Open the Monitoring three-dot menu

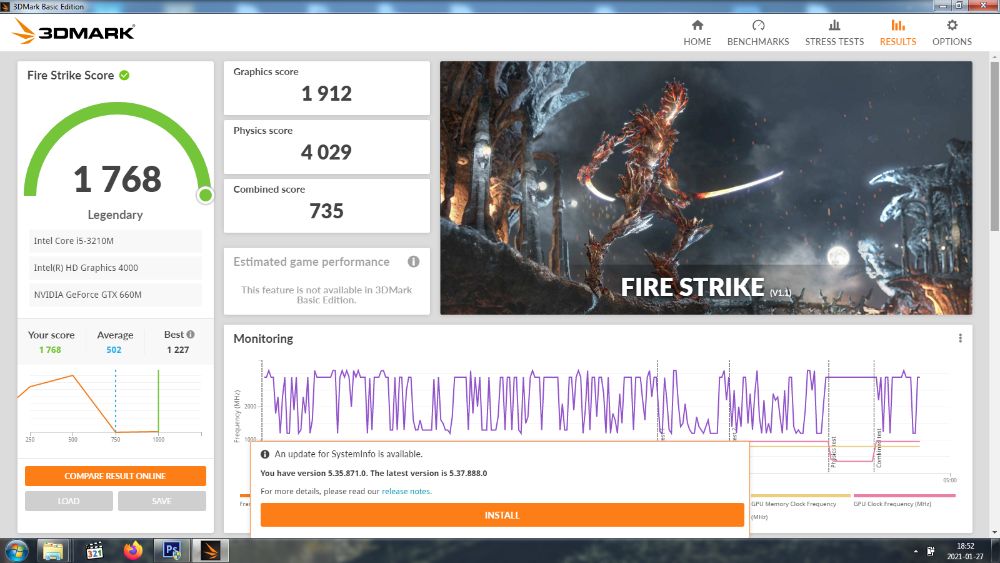[x=960, y=339]
